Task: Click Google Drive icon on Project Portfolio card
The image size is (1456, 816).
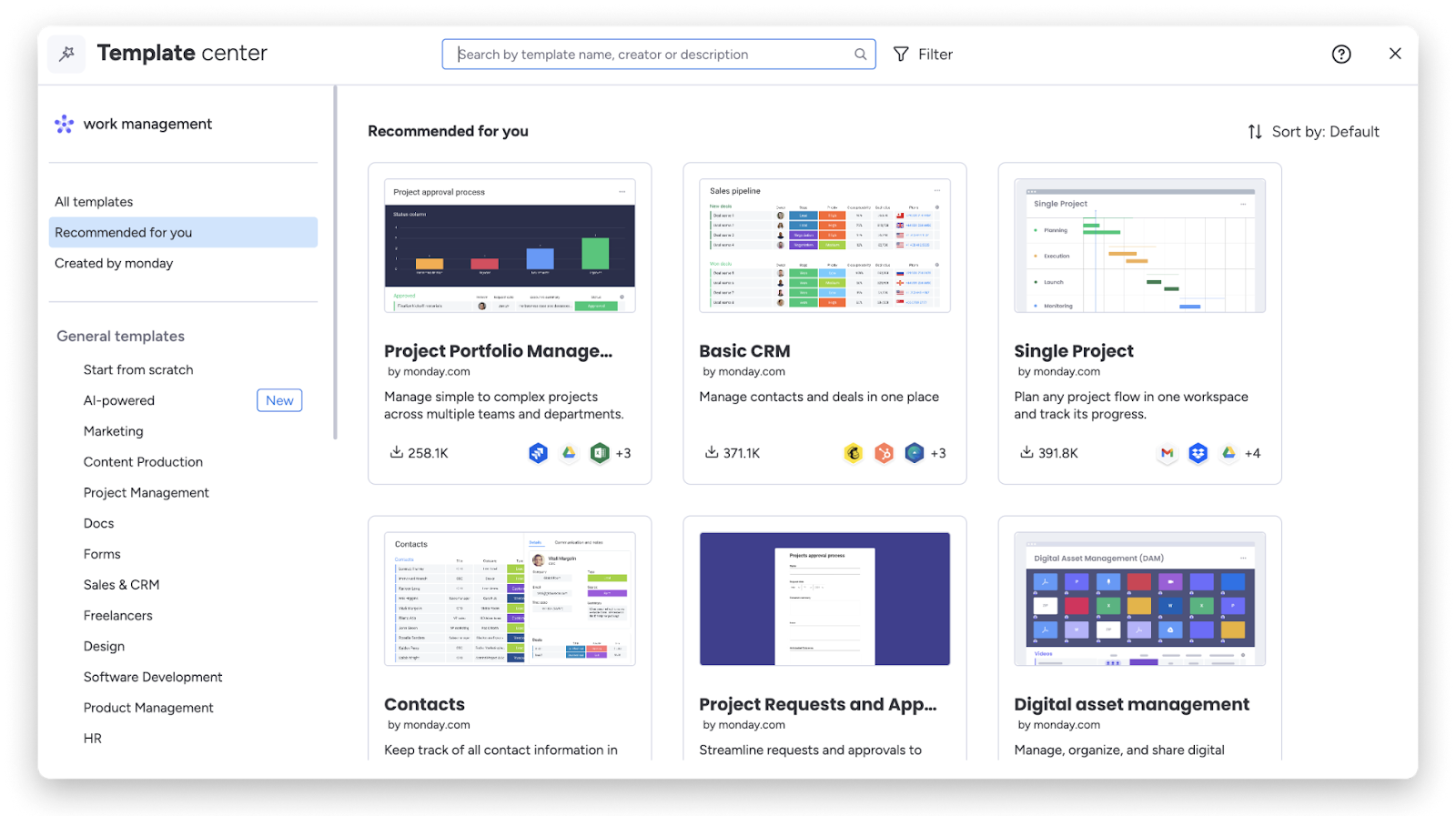Action: coord(569,453)
